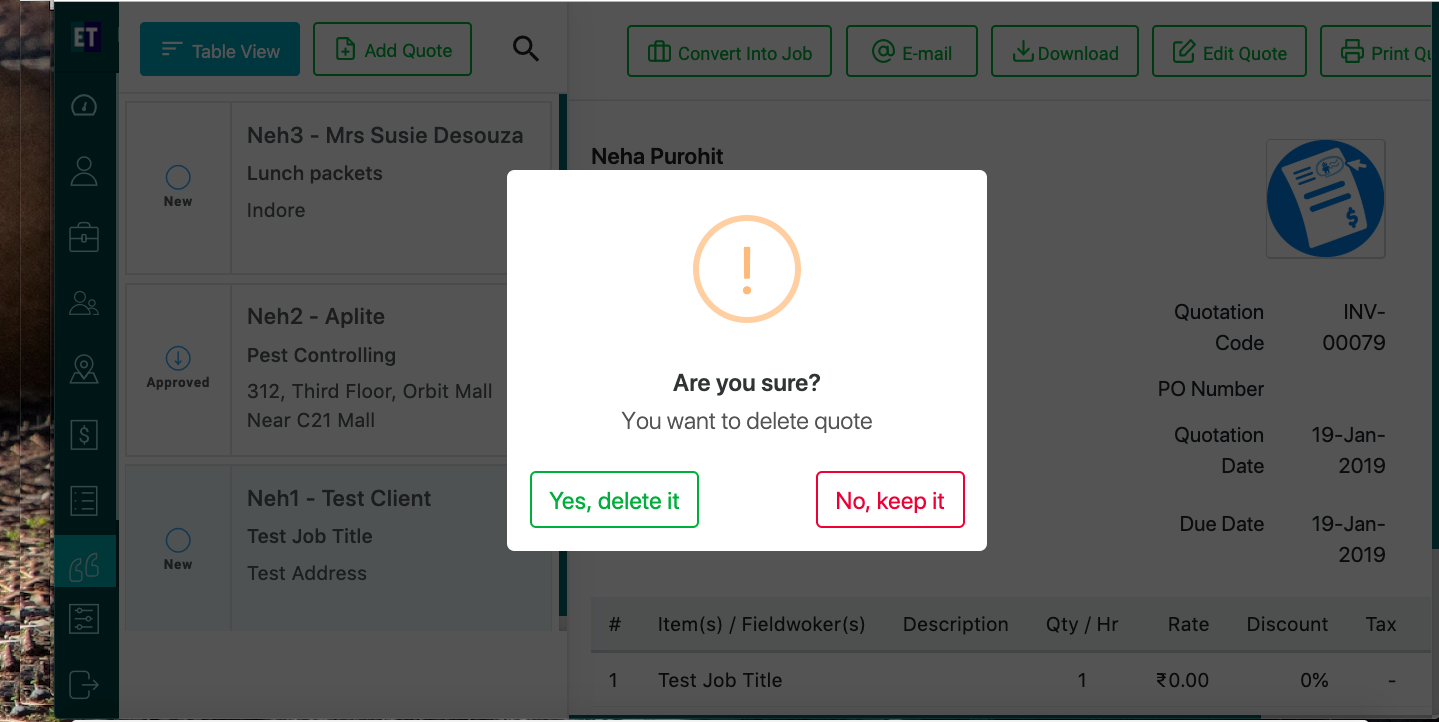Click Test Job Title in quote list
The image size is (1439, 722).
pyautogui.click(x=310, y=536)
